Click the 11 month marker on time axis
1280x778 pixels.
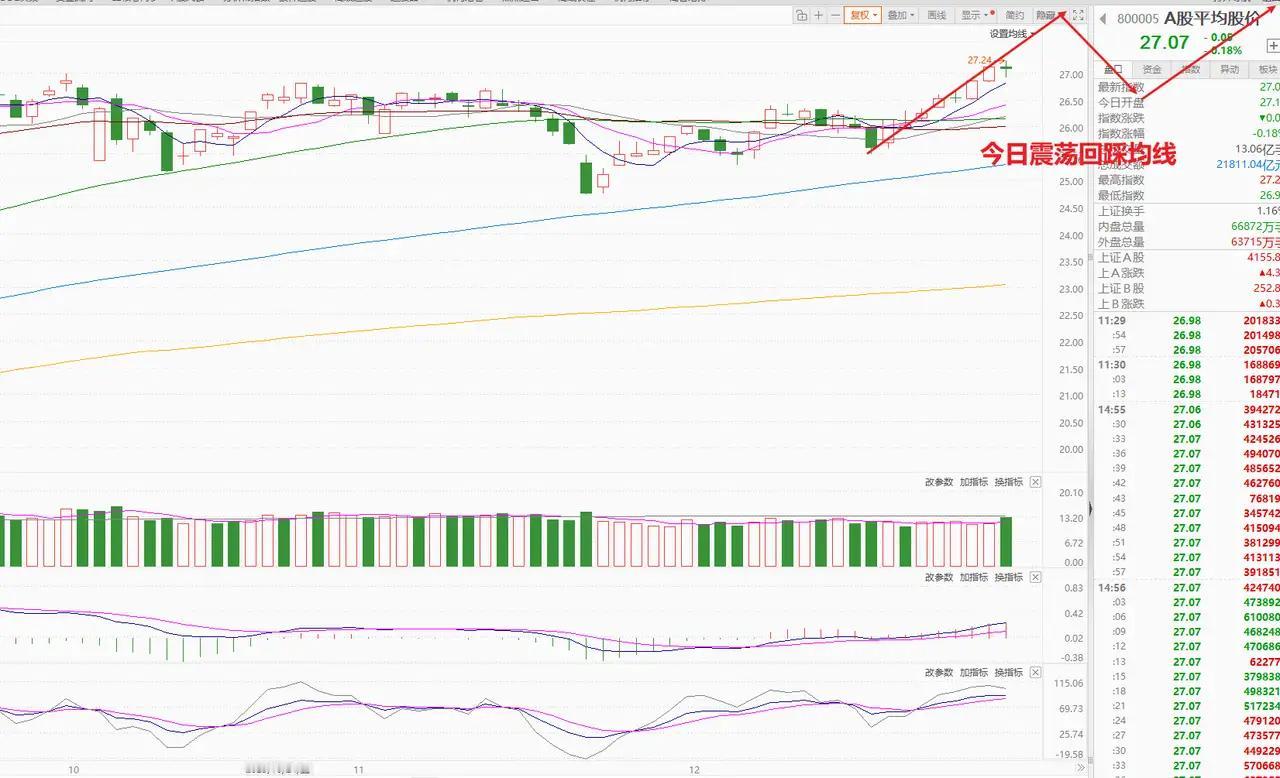click(x=360, y=770)
